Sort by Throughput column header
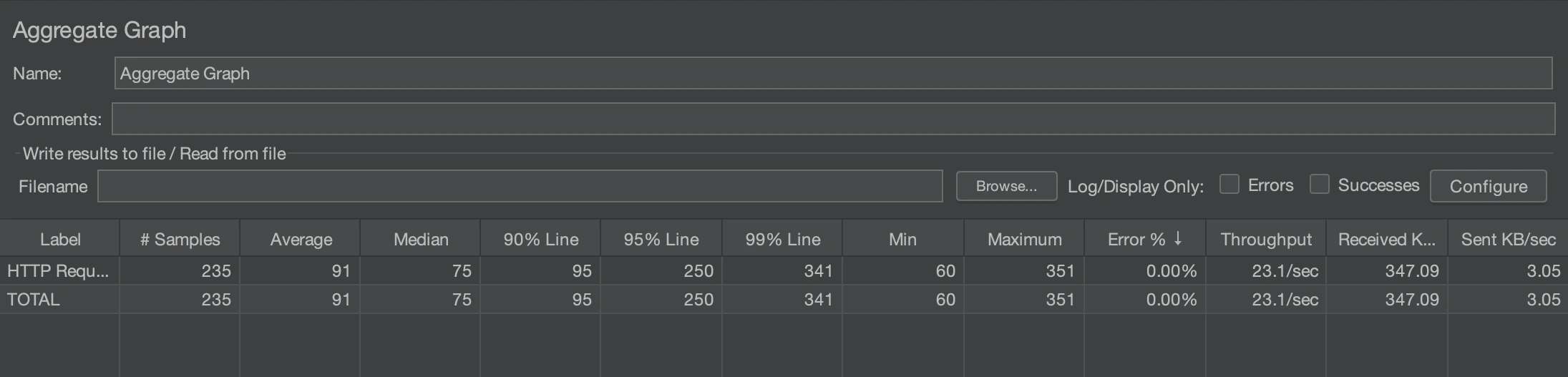The image size is (1568, 377). 1265,240
